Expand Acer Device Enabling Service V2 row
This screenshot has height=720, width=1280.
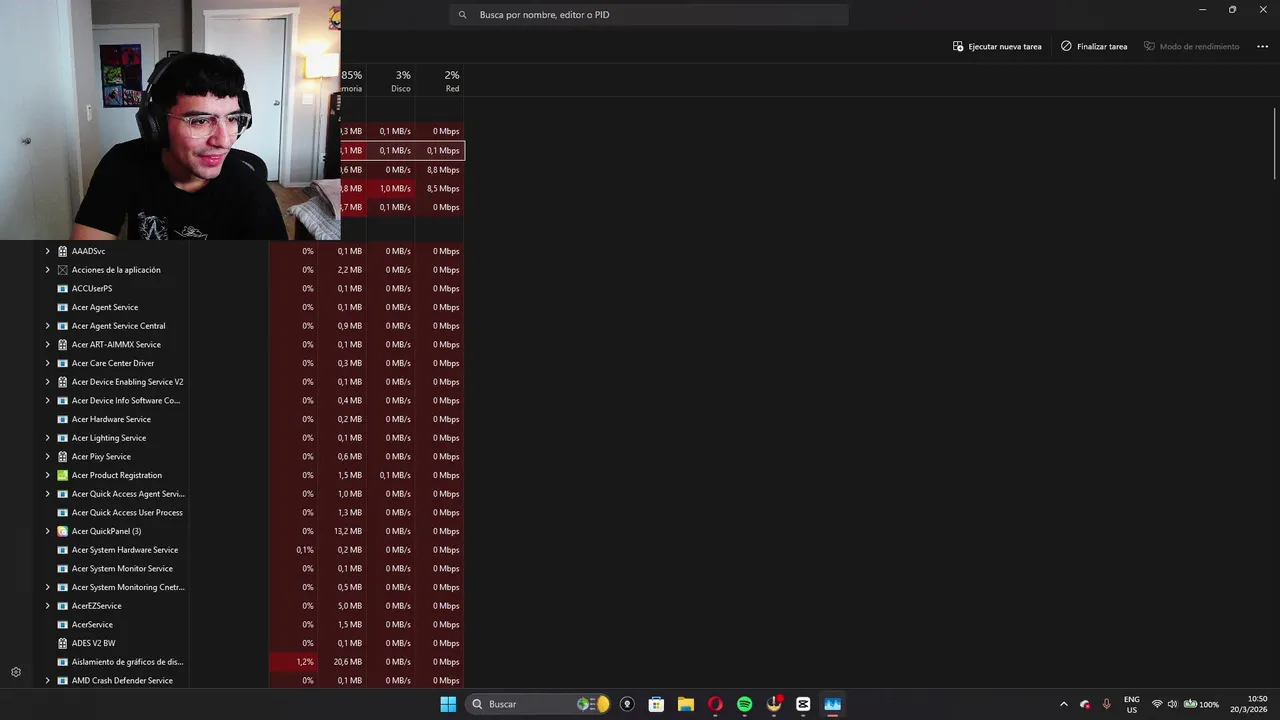(x=47, y=382)
